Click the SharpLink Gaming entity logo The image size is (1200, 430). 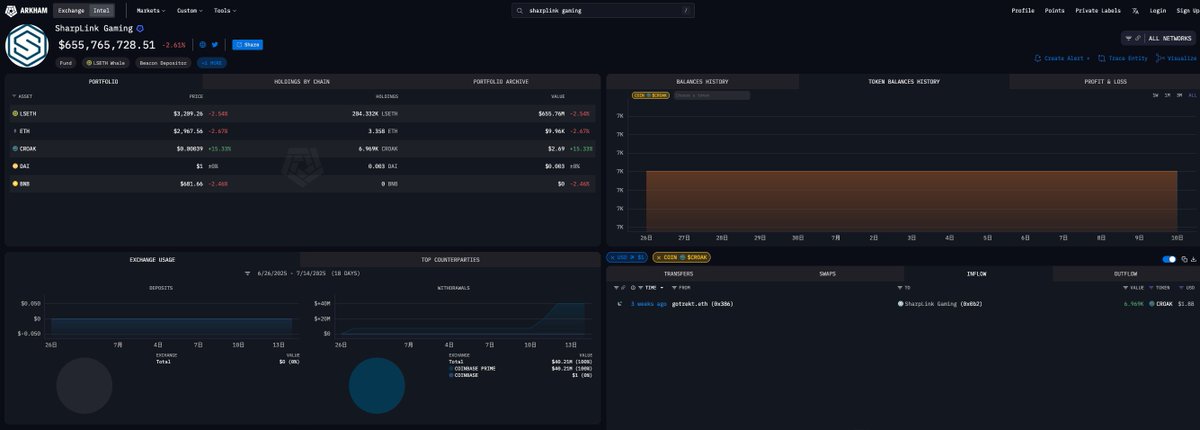point(27,46)
